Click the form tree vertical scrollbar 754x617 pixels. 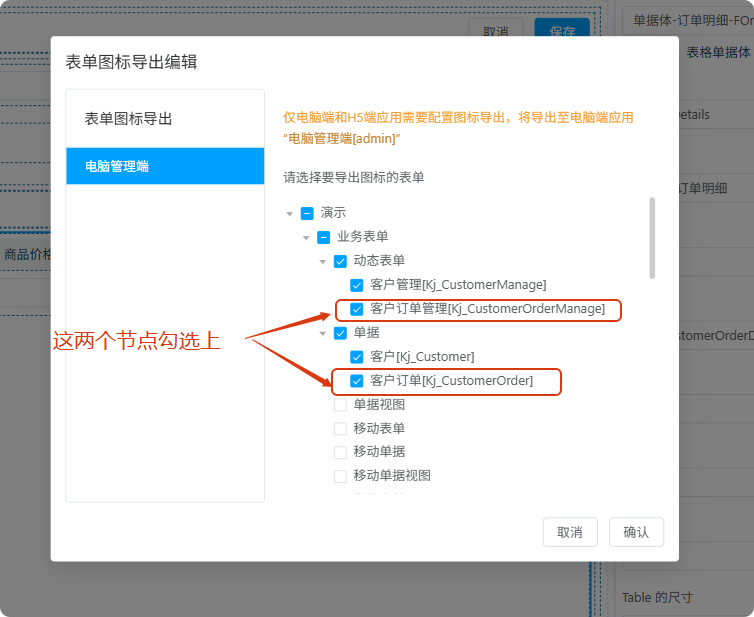click(653, 238)
